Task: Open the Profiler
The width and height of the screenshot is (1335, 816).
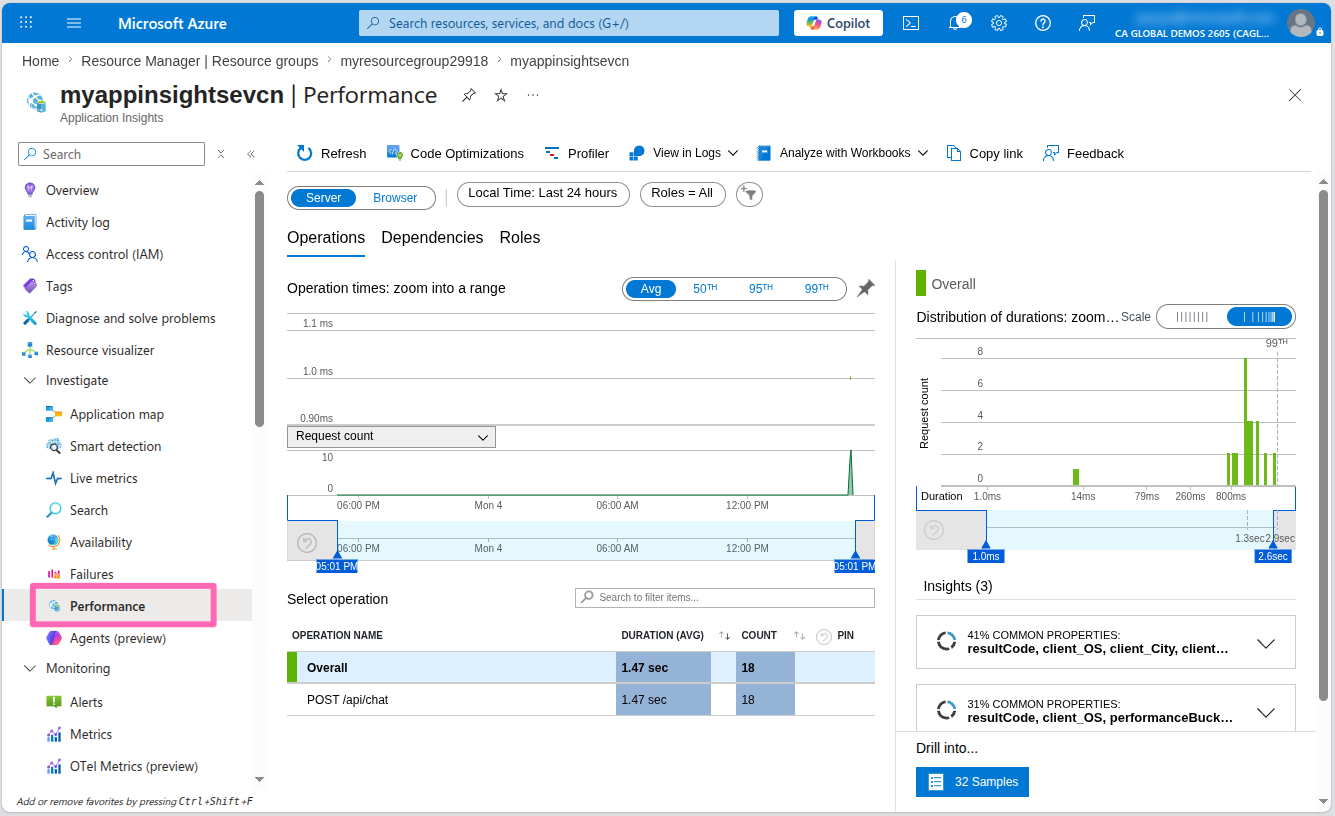Action: coord(577,153)
